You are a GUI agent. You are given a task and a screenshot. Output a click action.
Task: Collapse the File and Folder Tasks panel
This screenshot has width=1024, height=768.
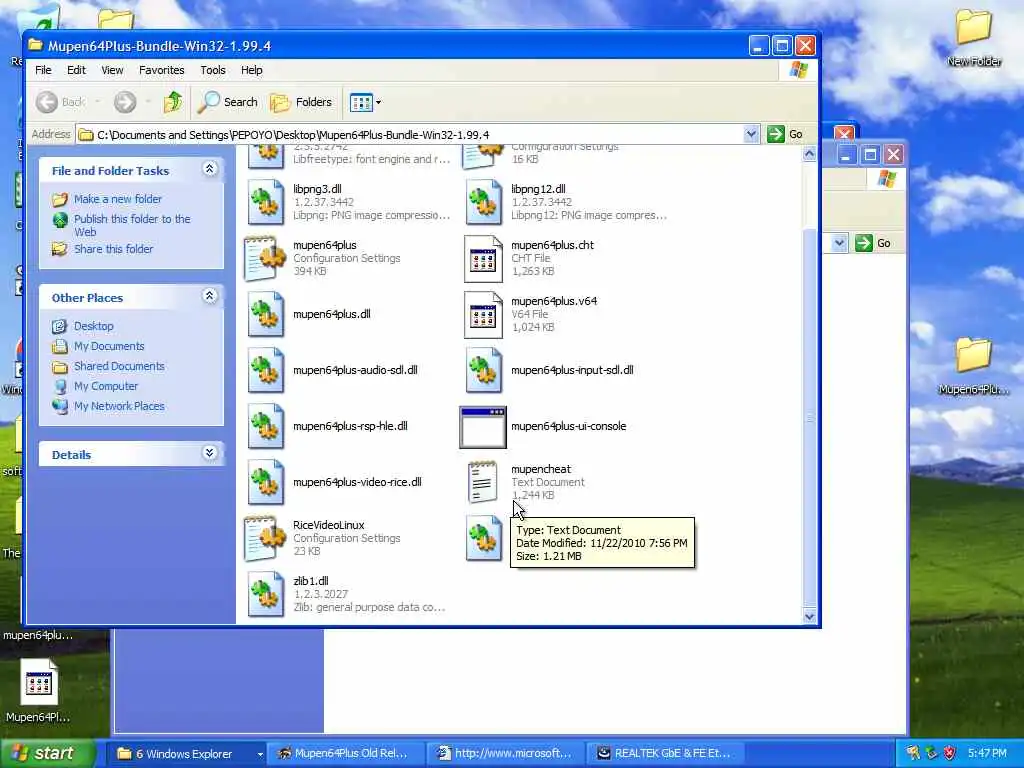click(210, 169)
